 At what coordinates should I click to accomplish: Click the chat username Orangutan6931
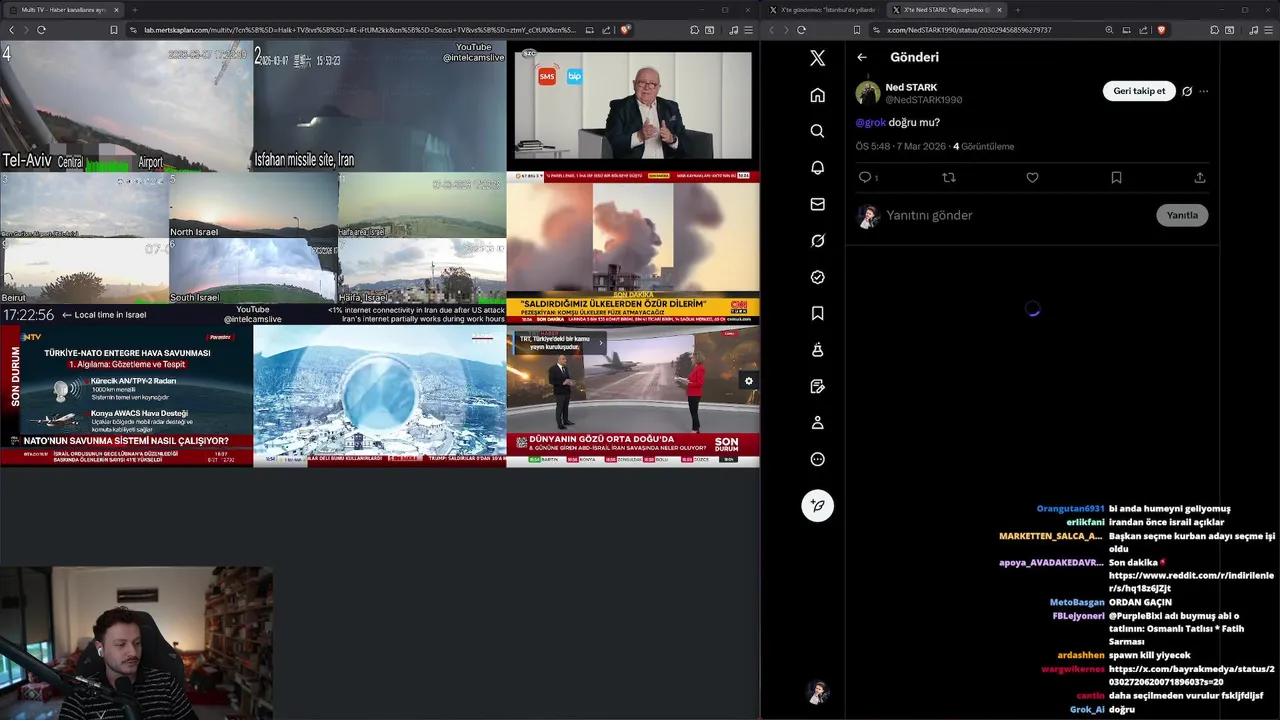[1070, 509]
